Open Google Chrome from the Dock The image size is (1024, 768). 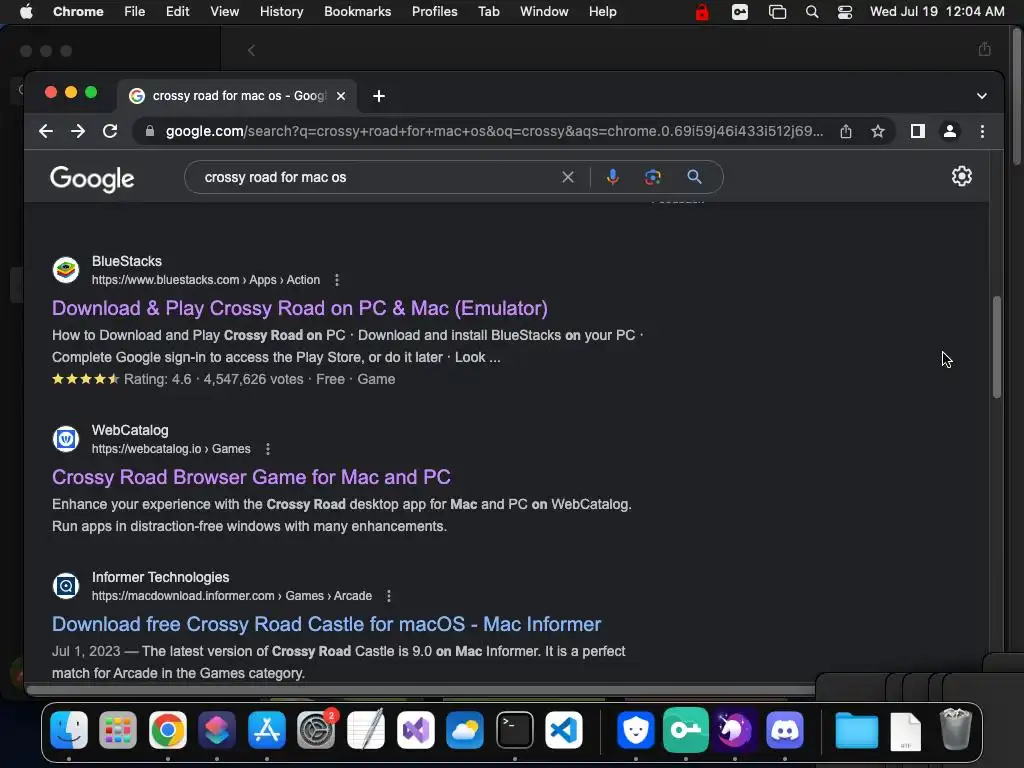pos(168,729)
